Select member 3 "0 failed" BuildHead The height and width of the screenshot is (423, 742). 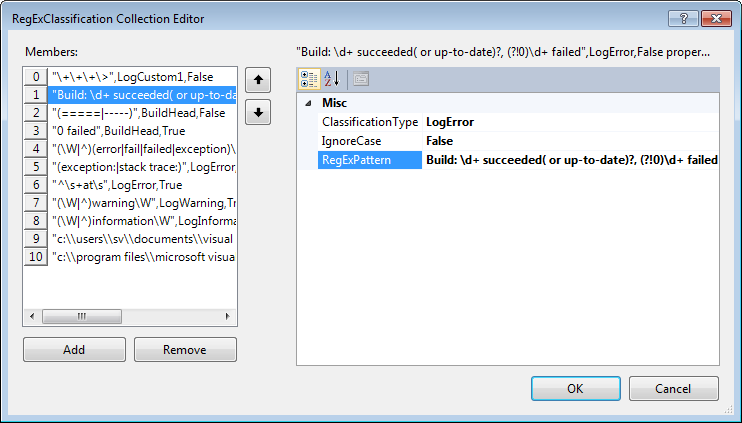coord(140,130)
